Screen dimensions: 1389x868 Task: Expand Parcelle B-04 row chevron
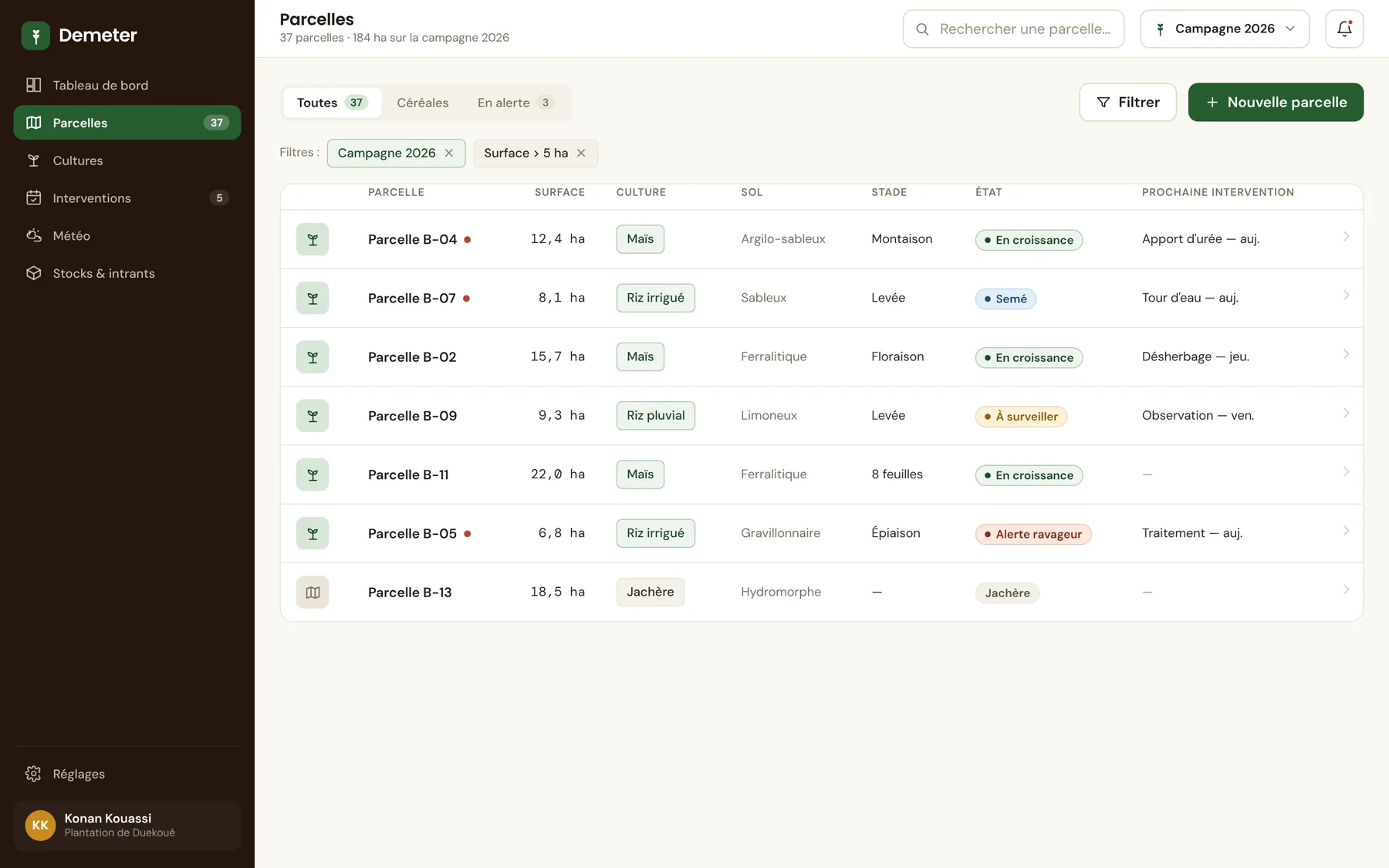pyautogui.click(x=1346, y=237)
